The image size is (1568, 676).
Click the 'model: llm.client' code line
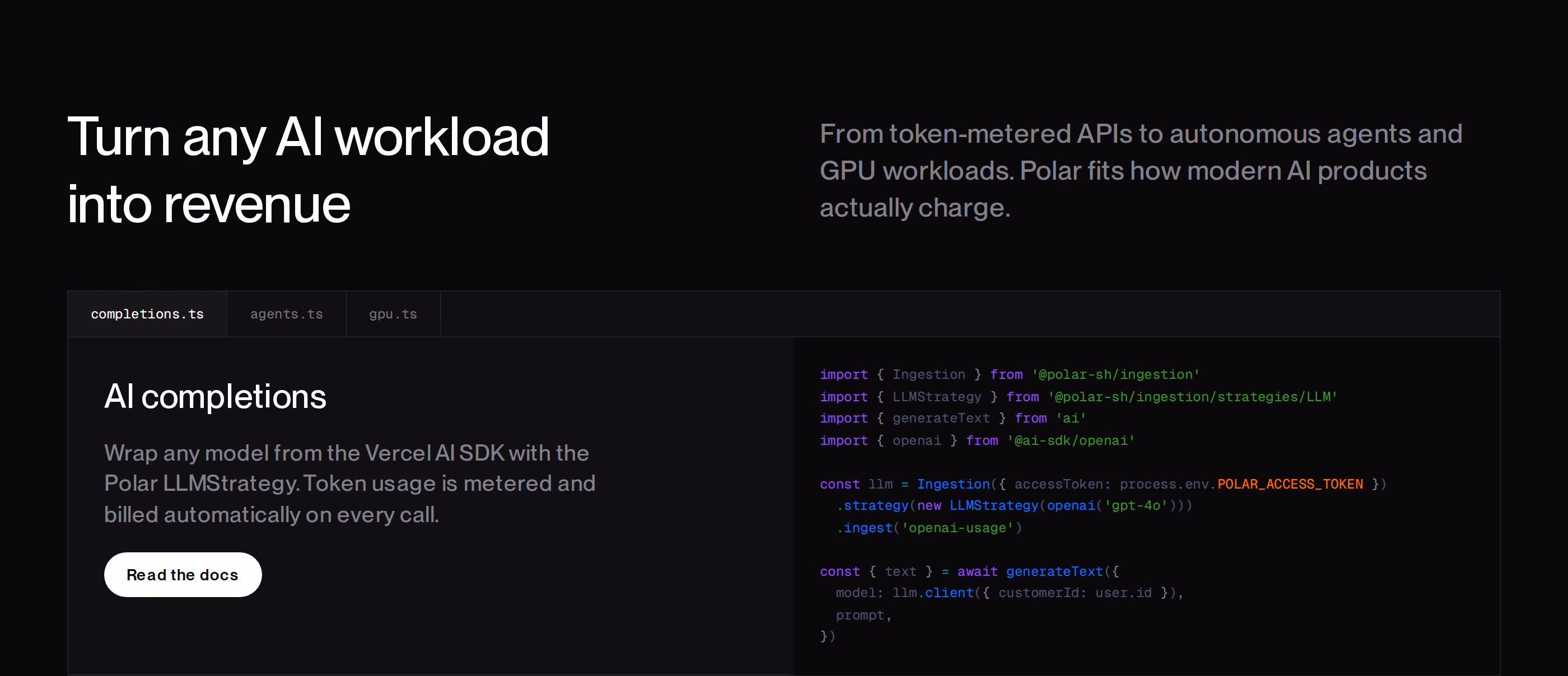click(1009, 593)
